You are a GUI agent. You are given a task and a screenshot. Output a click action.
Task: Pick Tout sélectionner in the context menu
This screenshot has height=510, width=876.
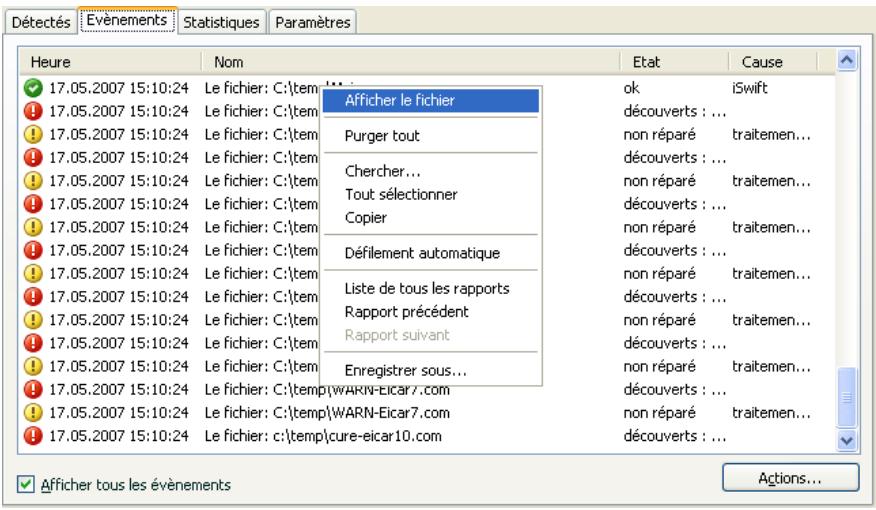click(x=431, y=194)
